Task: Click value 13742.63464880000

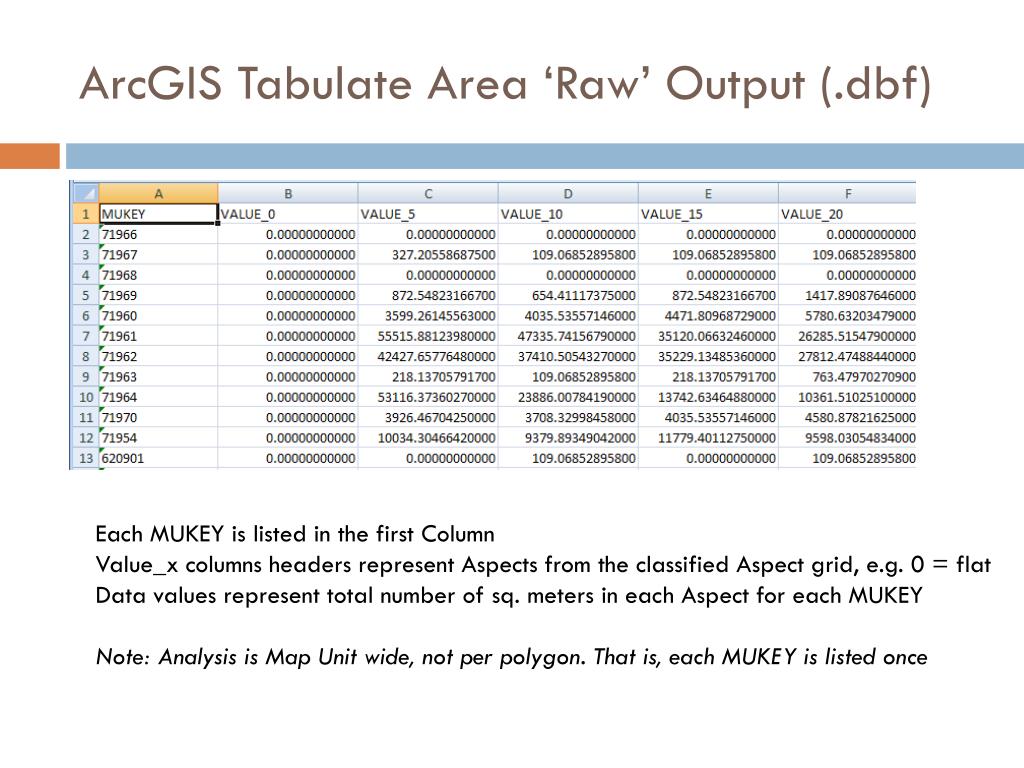Action: pyautogui.click(x=708, y=397)
